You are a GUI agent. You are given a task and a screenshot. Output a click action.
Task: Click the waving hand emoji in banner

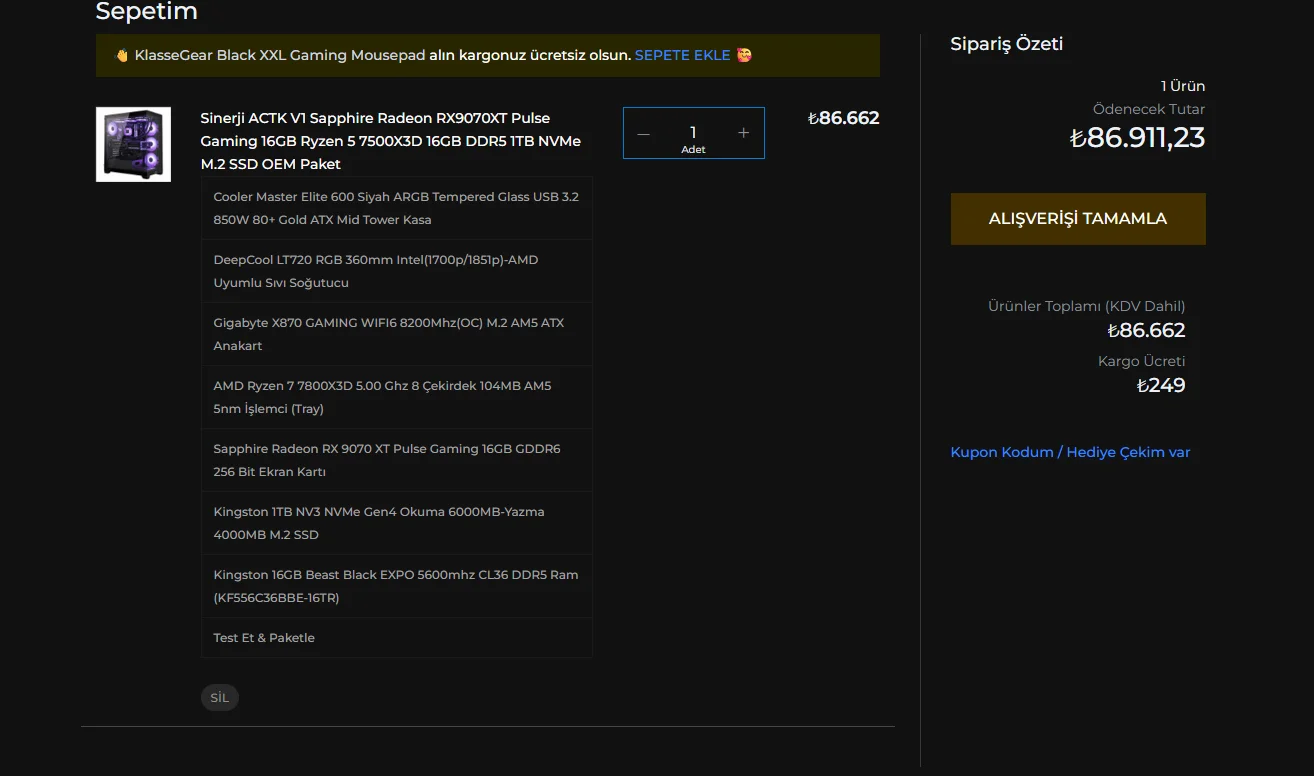point(122,56)
